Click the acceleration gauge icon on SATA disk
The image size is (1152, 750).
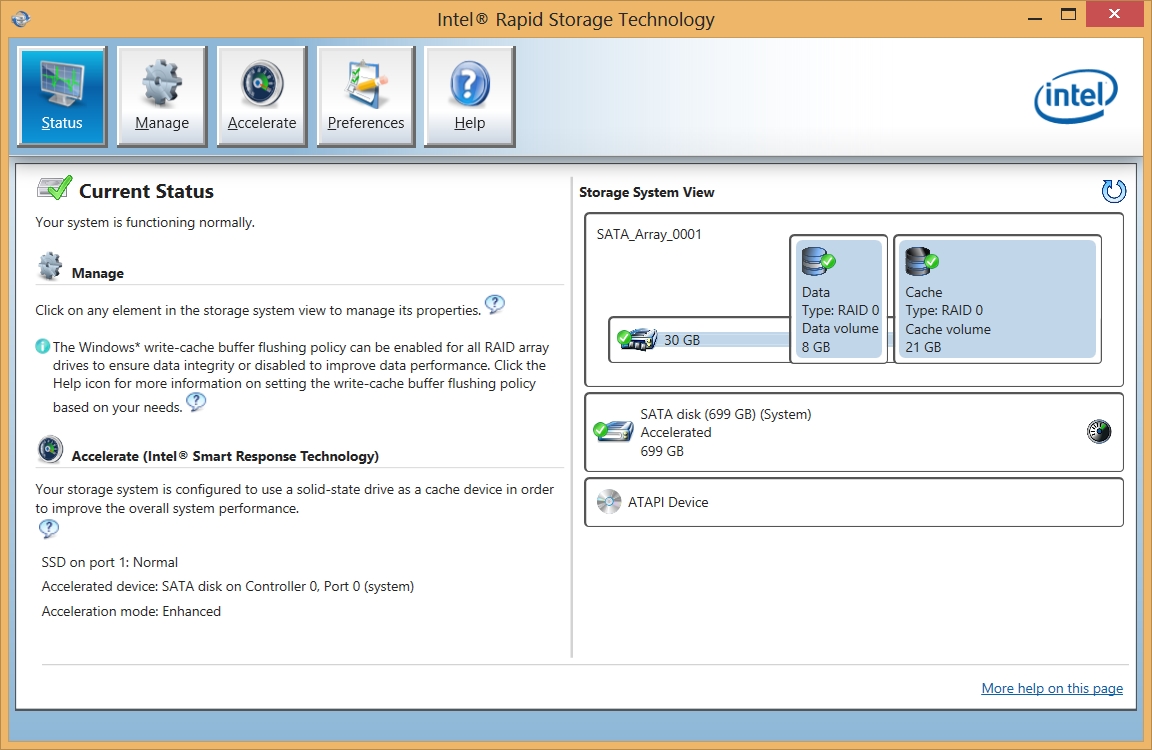coord(1099,432)
